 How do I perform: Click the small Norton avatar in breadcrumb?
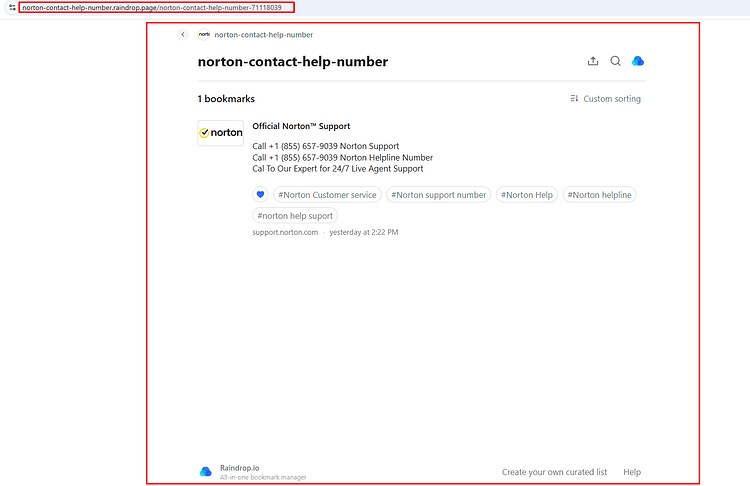pos(204,34)
